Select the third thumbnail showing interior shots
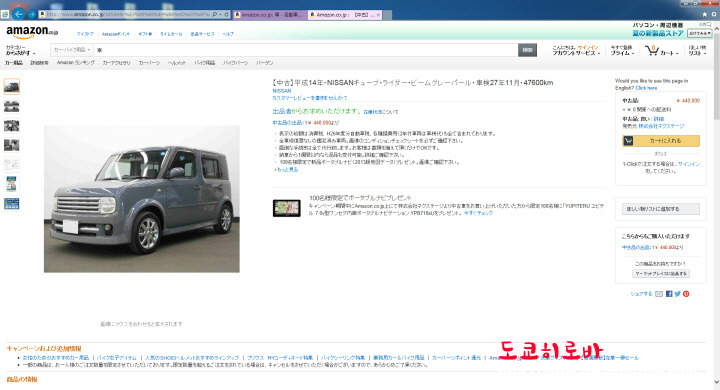This screenshot has height=390, width=720. (11, 126)
